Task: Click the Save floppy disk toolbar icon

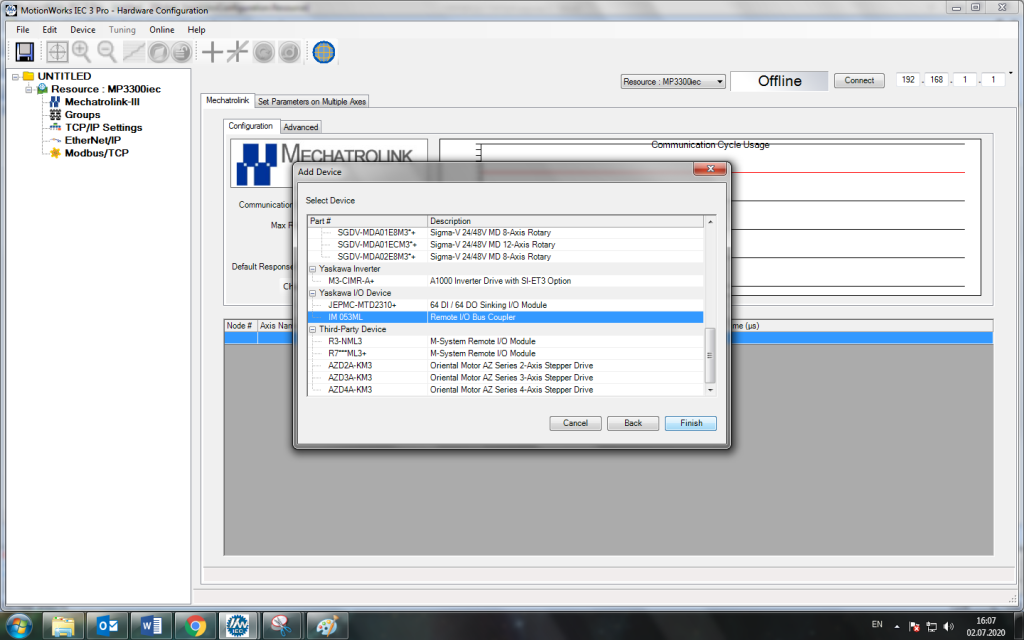Action: (25, 52)
